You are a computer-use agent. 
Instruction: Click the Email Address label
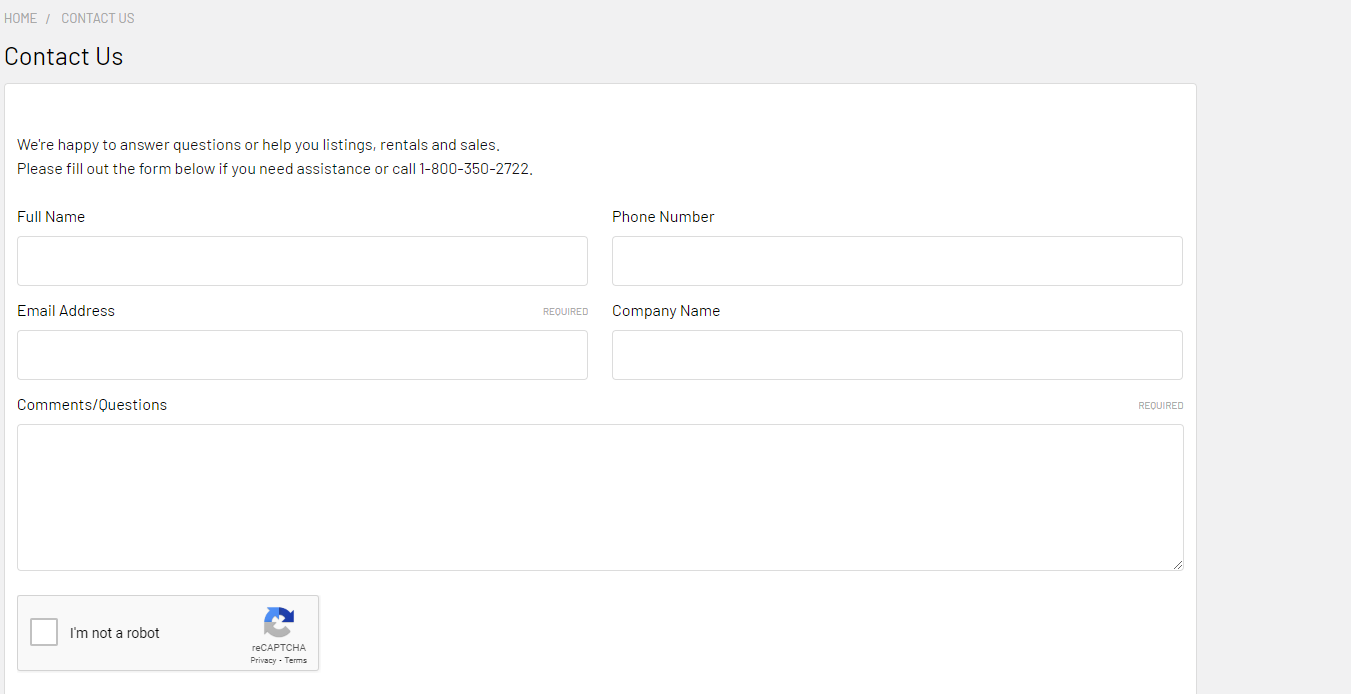click(x=66, y=311)
